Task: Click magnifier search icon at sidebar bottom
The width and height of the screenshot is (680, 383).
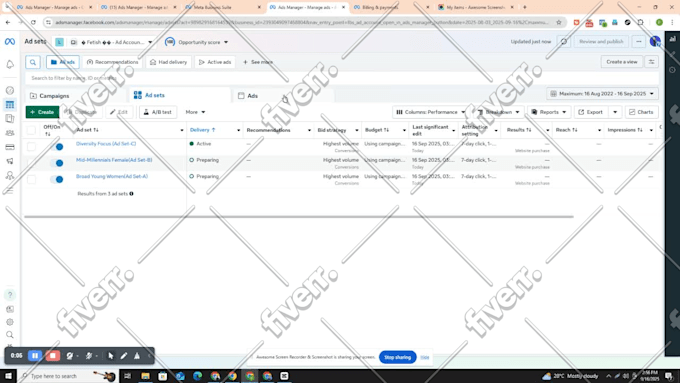Action: (10, 335)
